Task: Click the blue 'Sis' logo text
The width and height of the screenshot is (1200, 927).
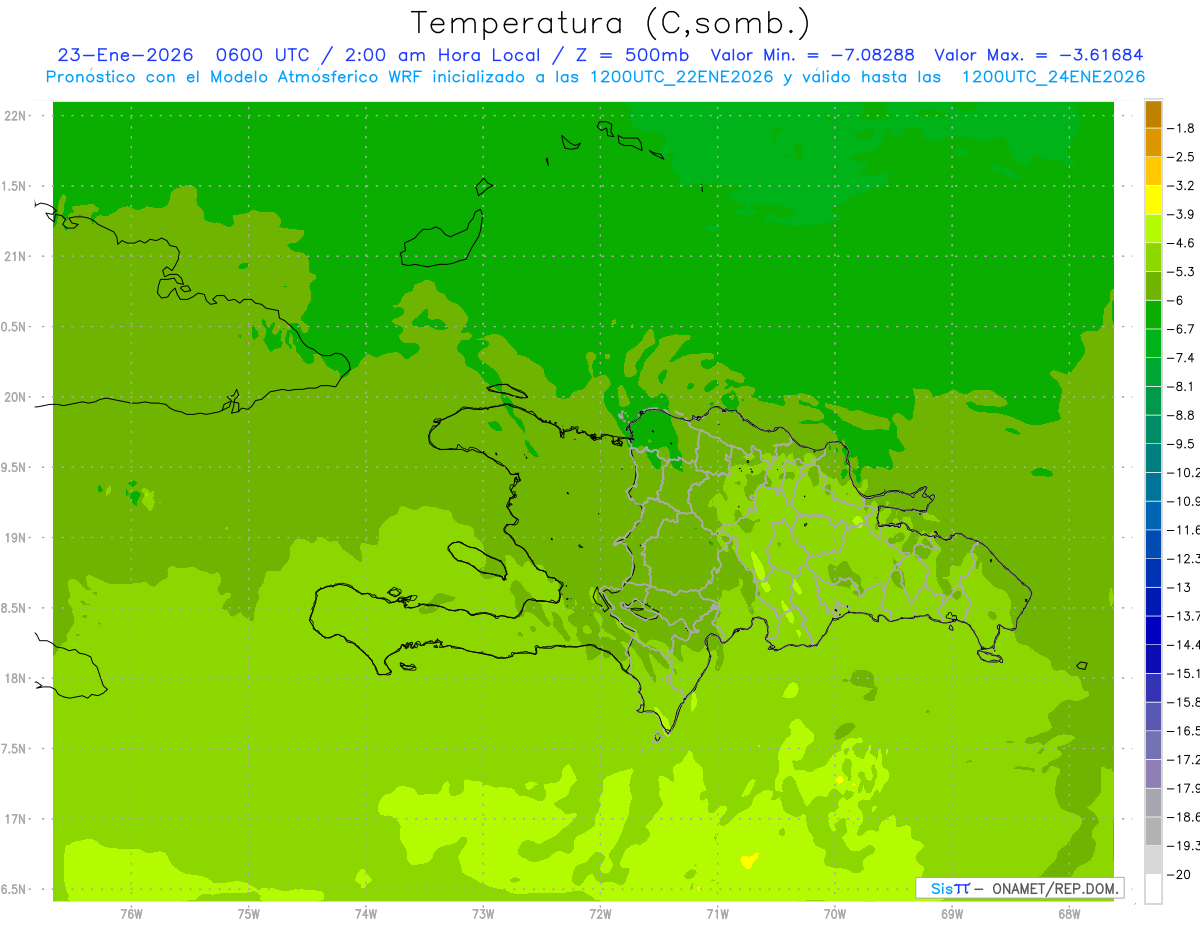Action: 942,888
